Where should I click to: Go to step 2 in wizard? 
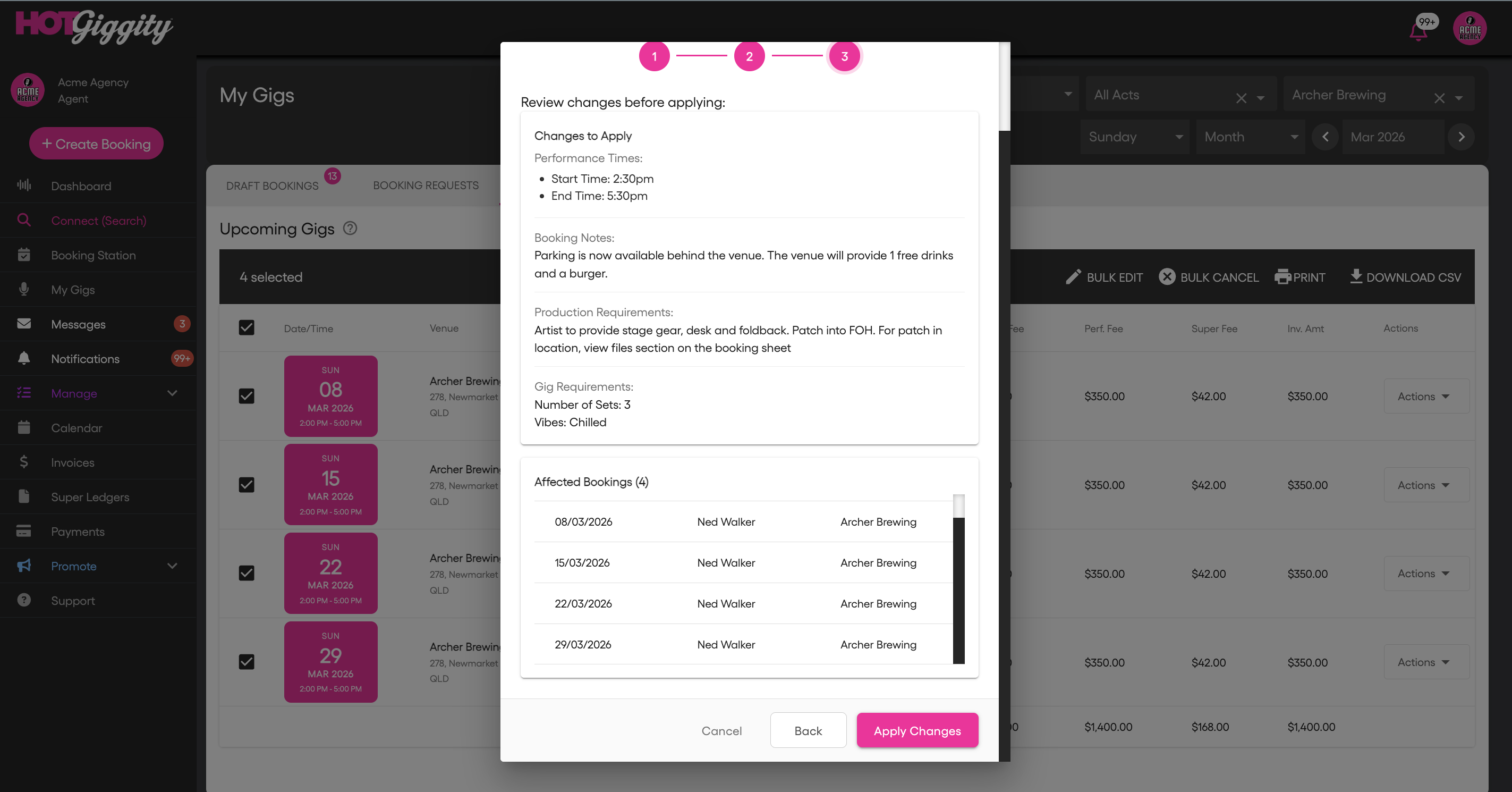[x=749, y=56]
